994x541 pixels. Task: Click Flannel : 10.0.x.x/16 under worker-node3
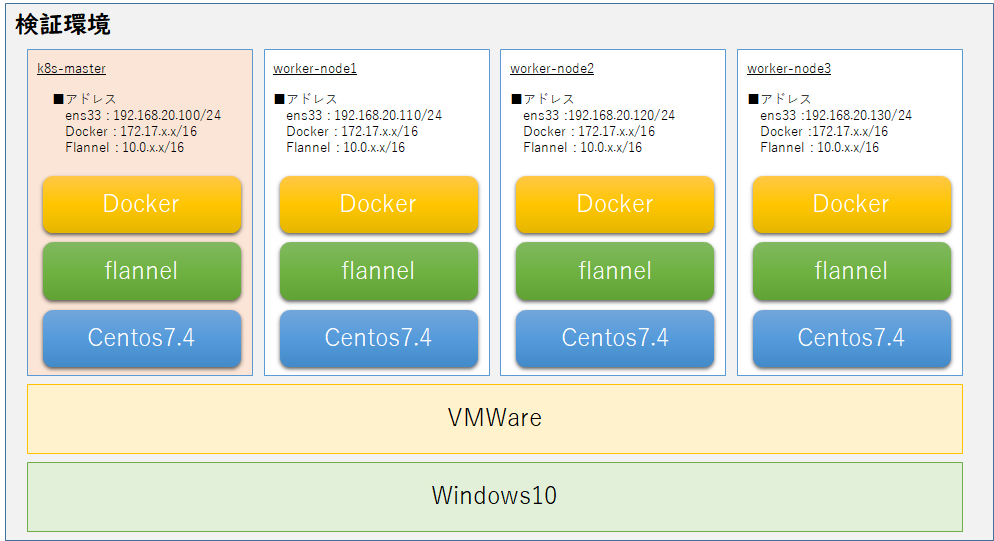pos(820,147)
